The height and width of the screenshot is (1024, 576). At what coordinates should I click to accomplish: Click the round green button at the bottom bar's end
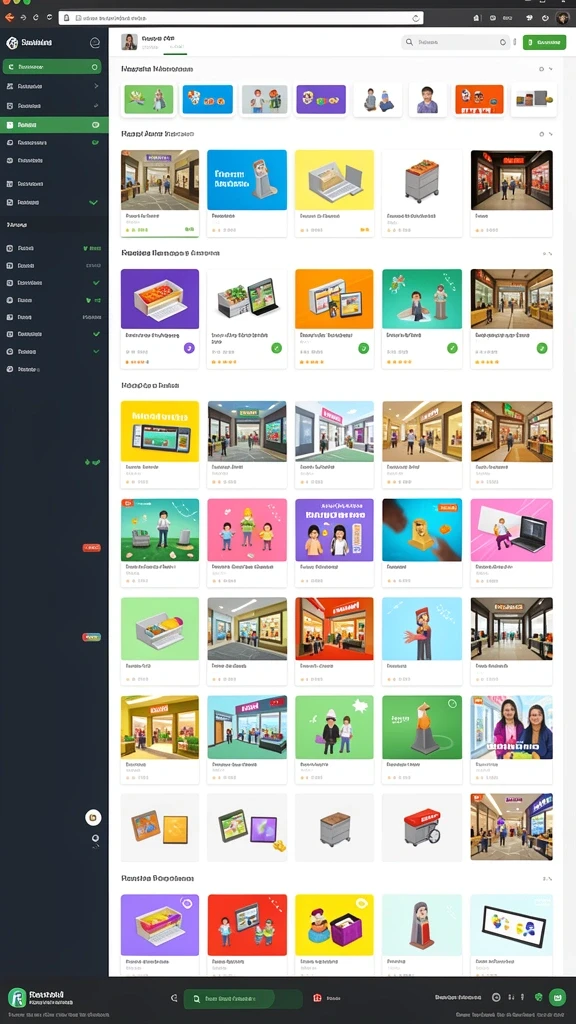(557, 997)
